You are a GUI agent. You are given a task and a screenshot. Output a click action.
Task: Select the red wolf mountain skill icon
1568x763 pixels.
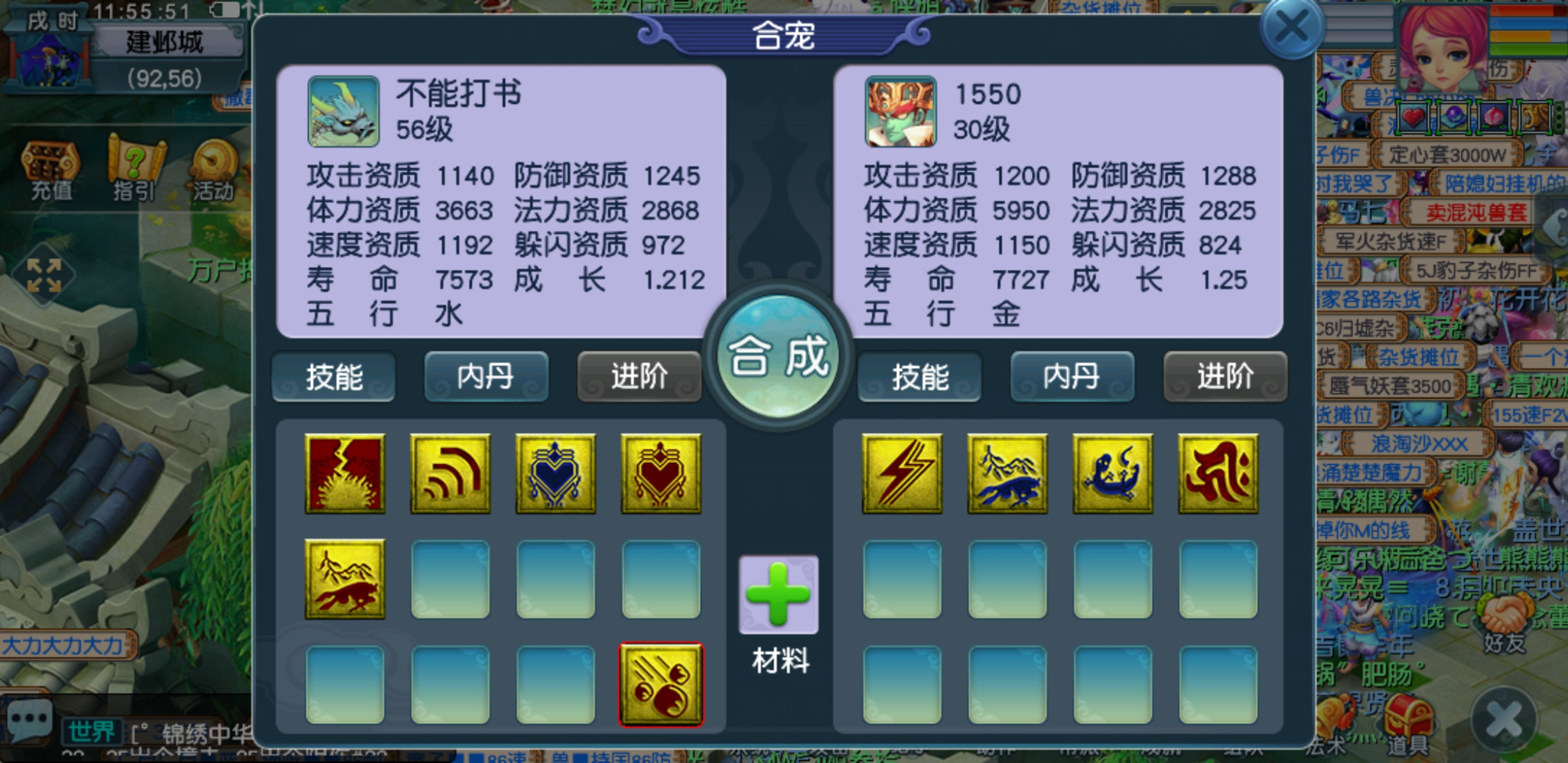point(344,579)
